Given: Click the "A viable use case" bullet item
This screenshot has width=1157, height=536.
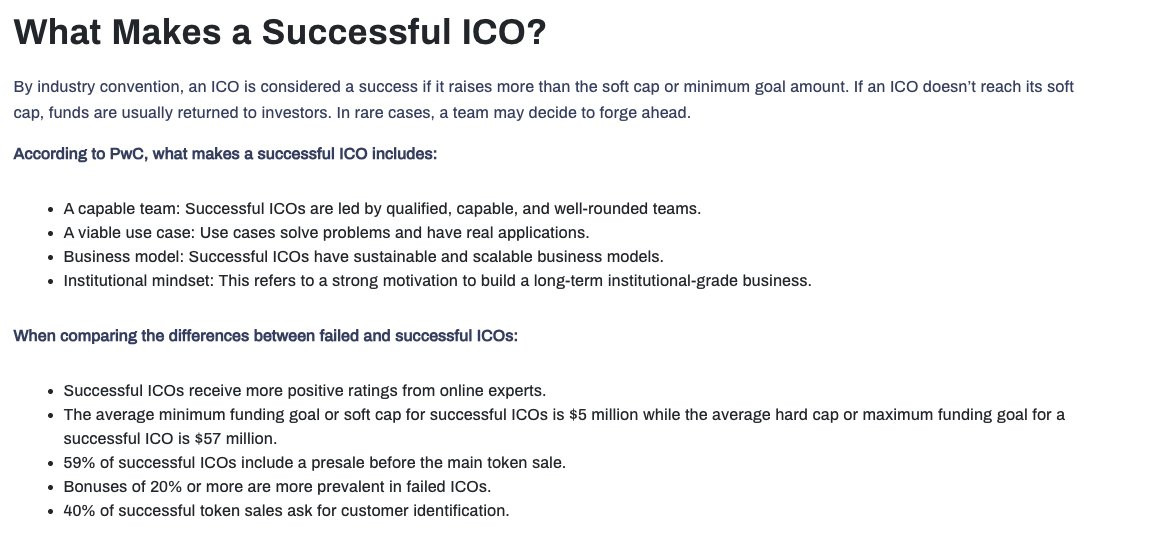Looking at the screenshot, I should (326, 233).
